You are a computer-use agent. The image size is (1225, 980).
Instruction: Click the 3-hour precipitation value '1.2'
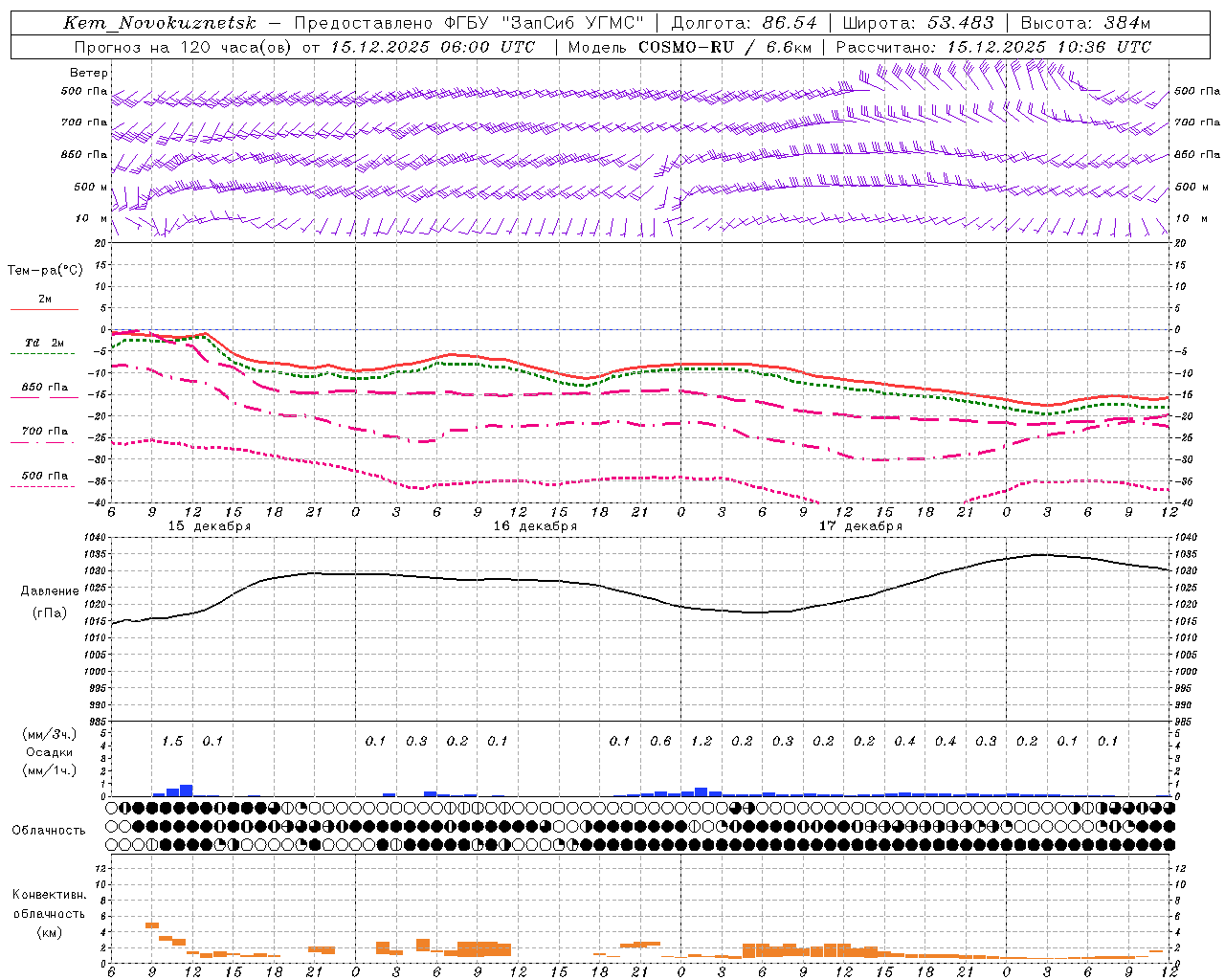pyautogui.click(x=702, y=742)
